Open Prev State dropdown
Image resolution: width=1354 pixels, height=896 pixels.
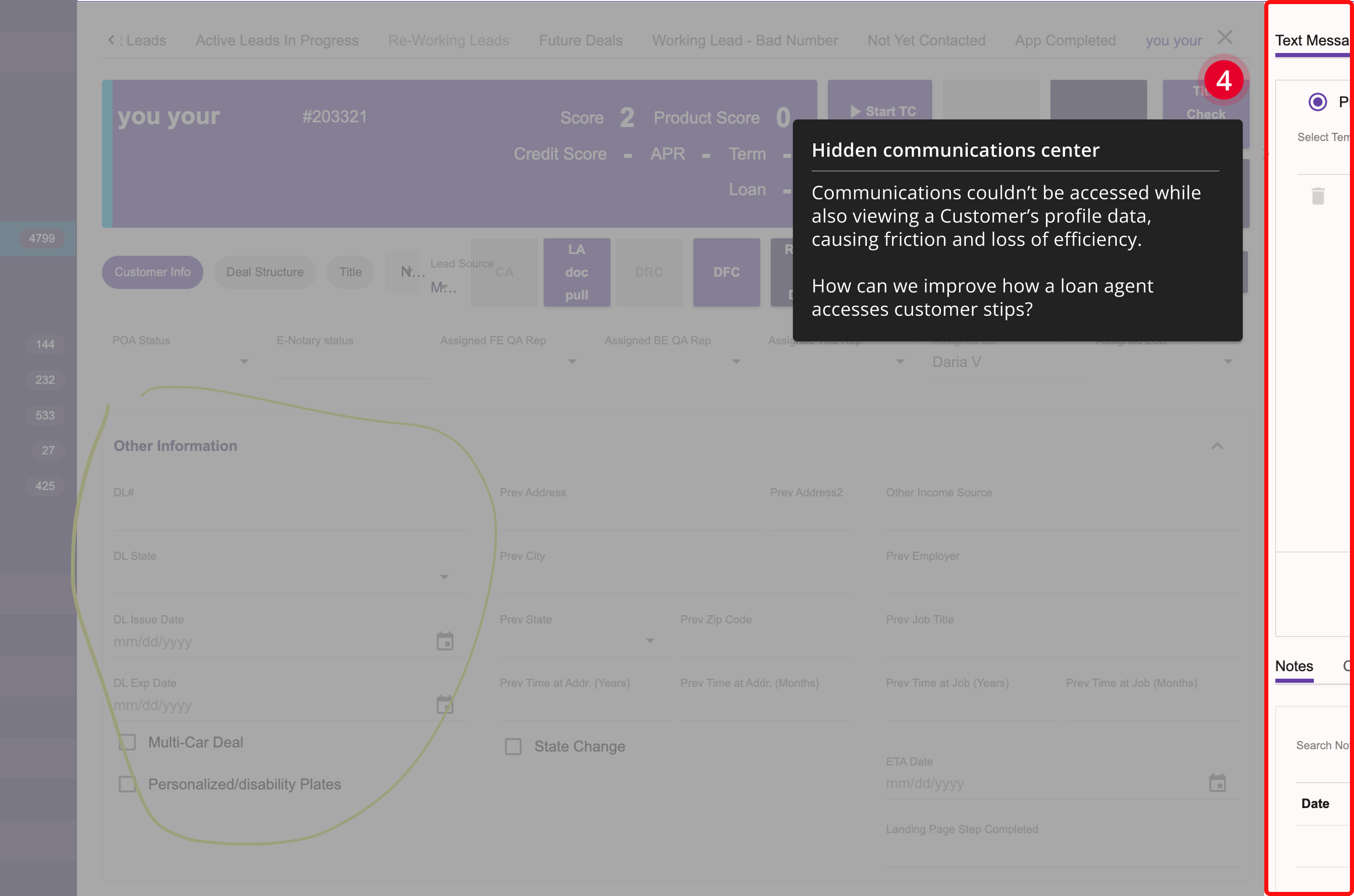[x=650, y=640]
